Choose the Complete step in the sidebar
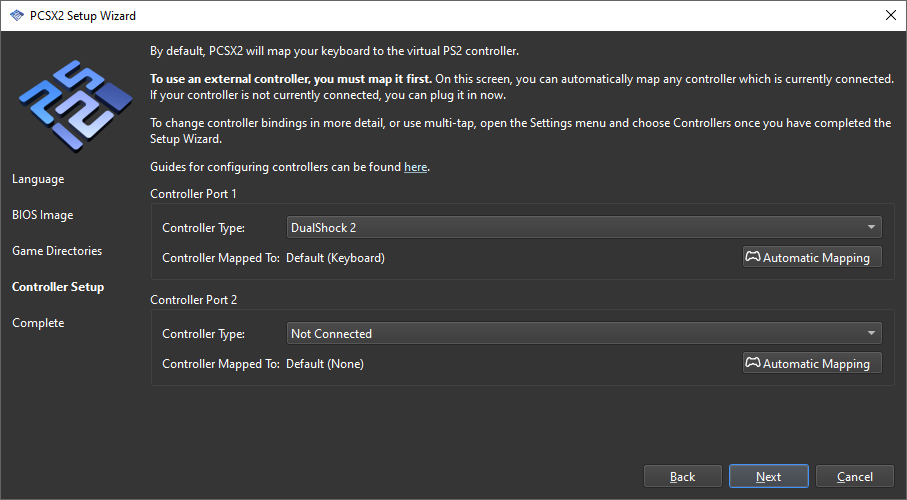The height and width of the screenshot is (500, 907). (x=38, y=323)
